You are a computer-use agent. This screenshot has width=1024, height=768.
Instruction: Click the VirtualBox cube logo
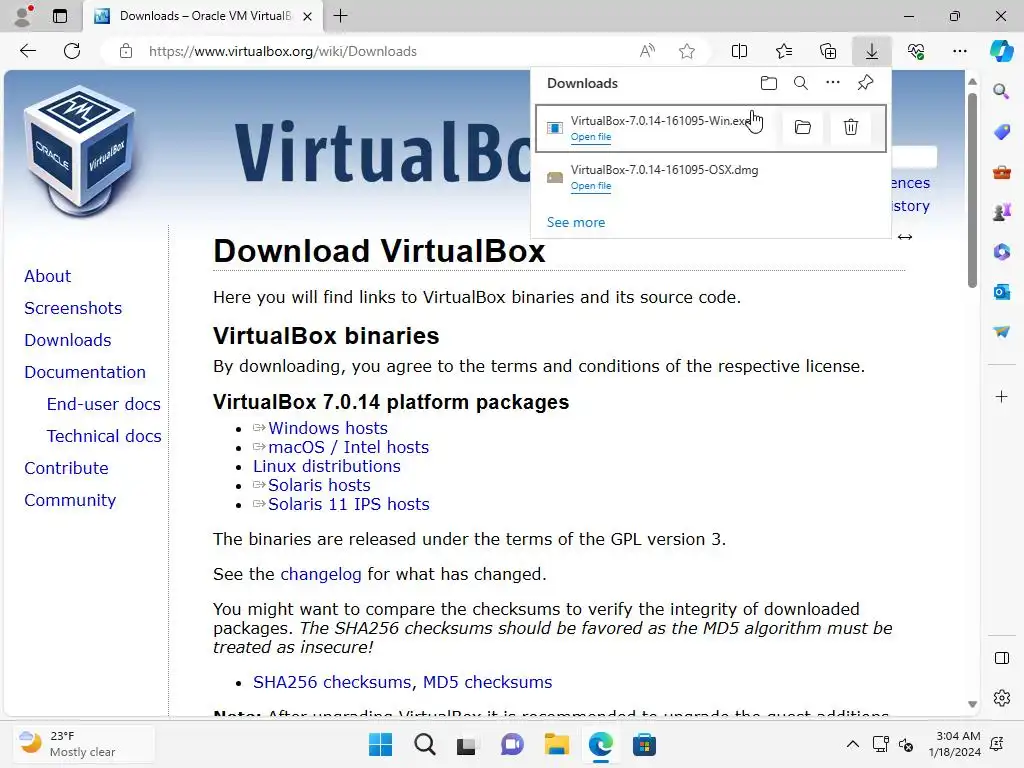pos(80,150)
